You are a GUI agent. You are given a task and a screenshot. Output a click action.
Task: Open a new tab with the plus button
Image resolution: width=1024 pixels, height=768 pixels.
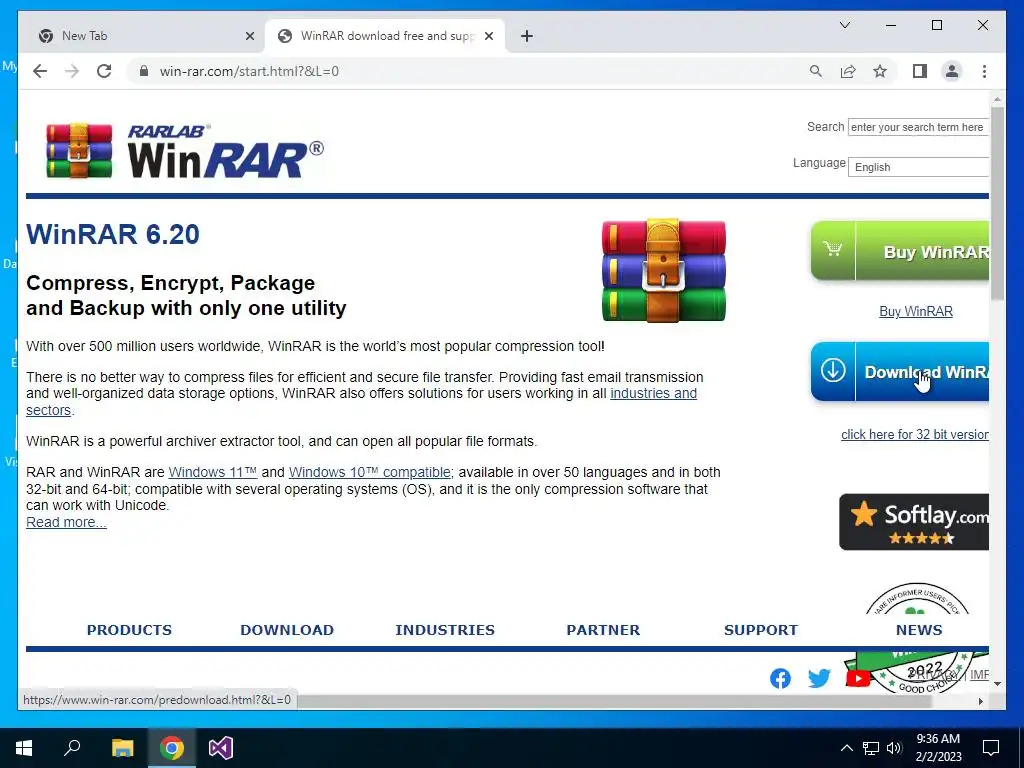[527, 36]
